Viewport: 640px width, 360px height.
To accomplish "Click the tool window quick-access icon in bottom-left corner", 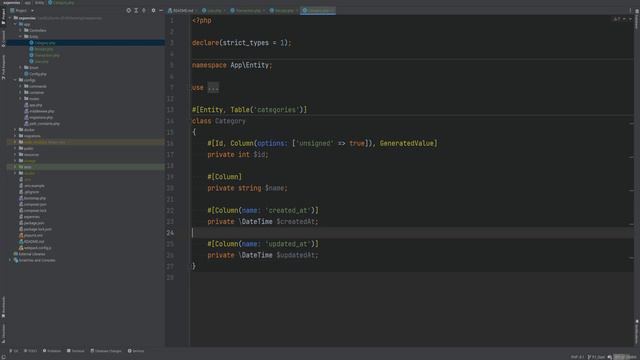I will click(x=4, y=357).
